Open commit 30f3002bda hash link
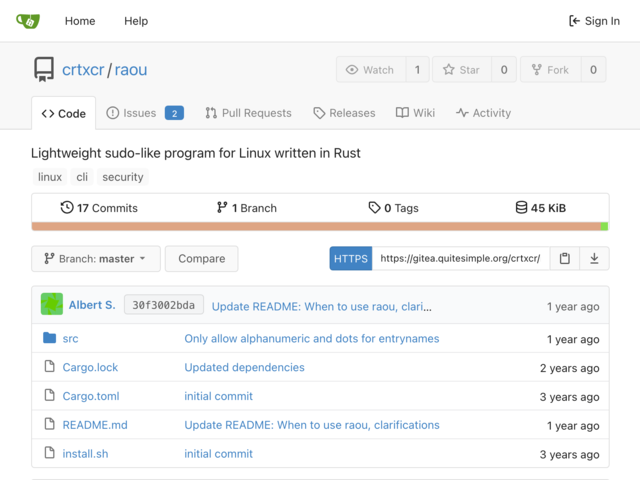Image resolution: width=640 pixels, height=480 pixels. 164,305
